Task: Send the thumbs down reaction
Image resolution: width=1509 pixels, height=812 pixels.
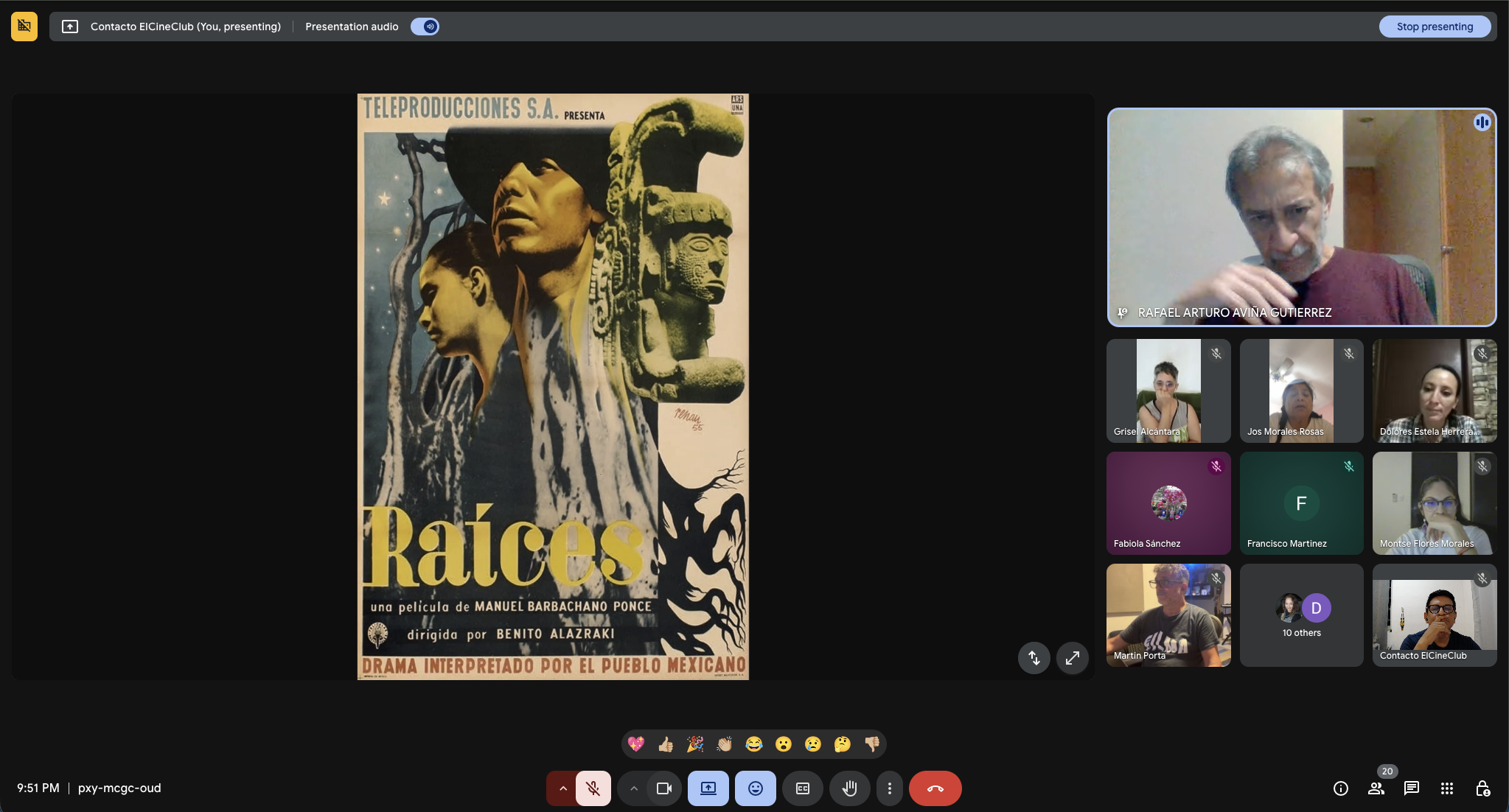Action: (x=871, y=744)
